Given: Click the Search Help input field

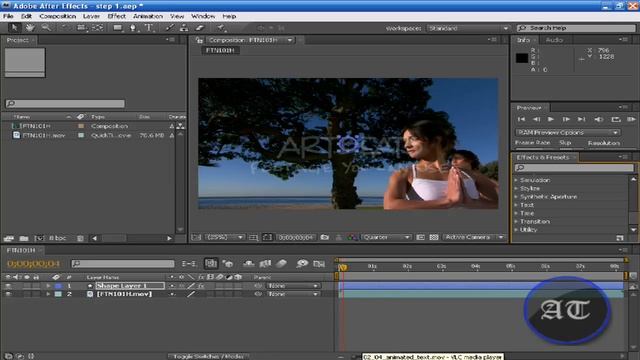Looking at the screenshot, I should (x=576, y=28).
